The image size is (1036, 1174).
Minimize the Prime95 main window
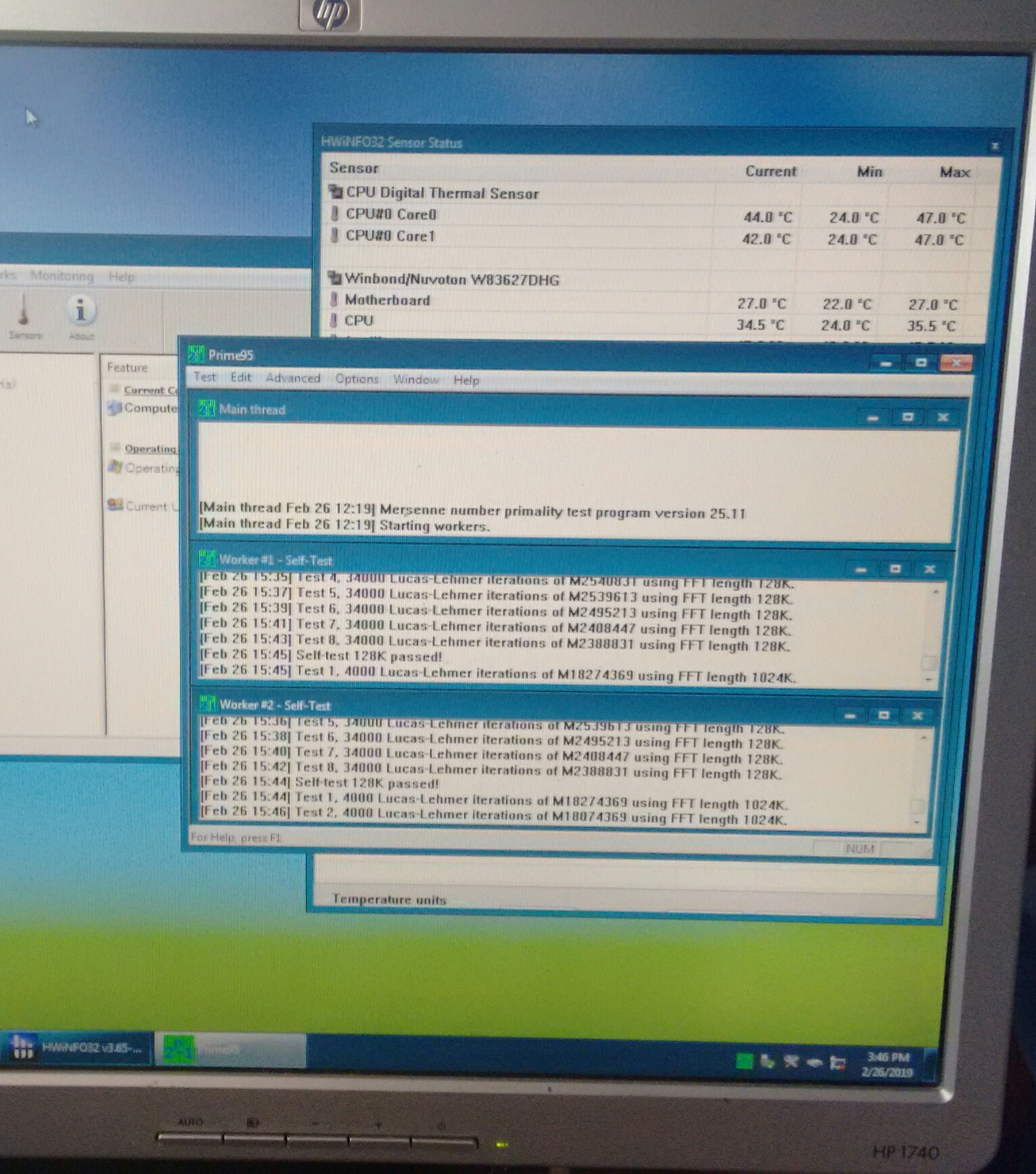pyautogui.click(x=886, y=363)
